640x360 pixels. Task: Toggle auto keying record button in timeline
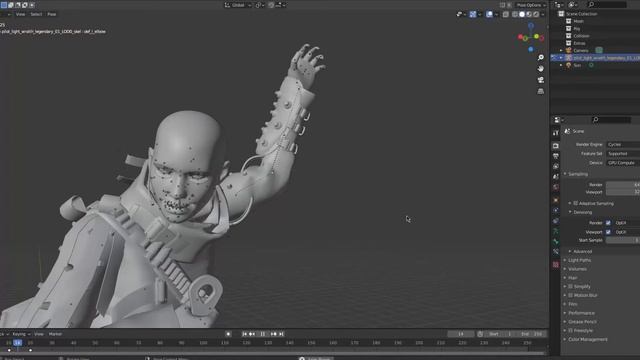click(x=228, y=334)
